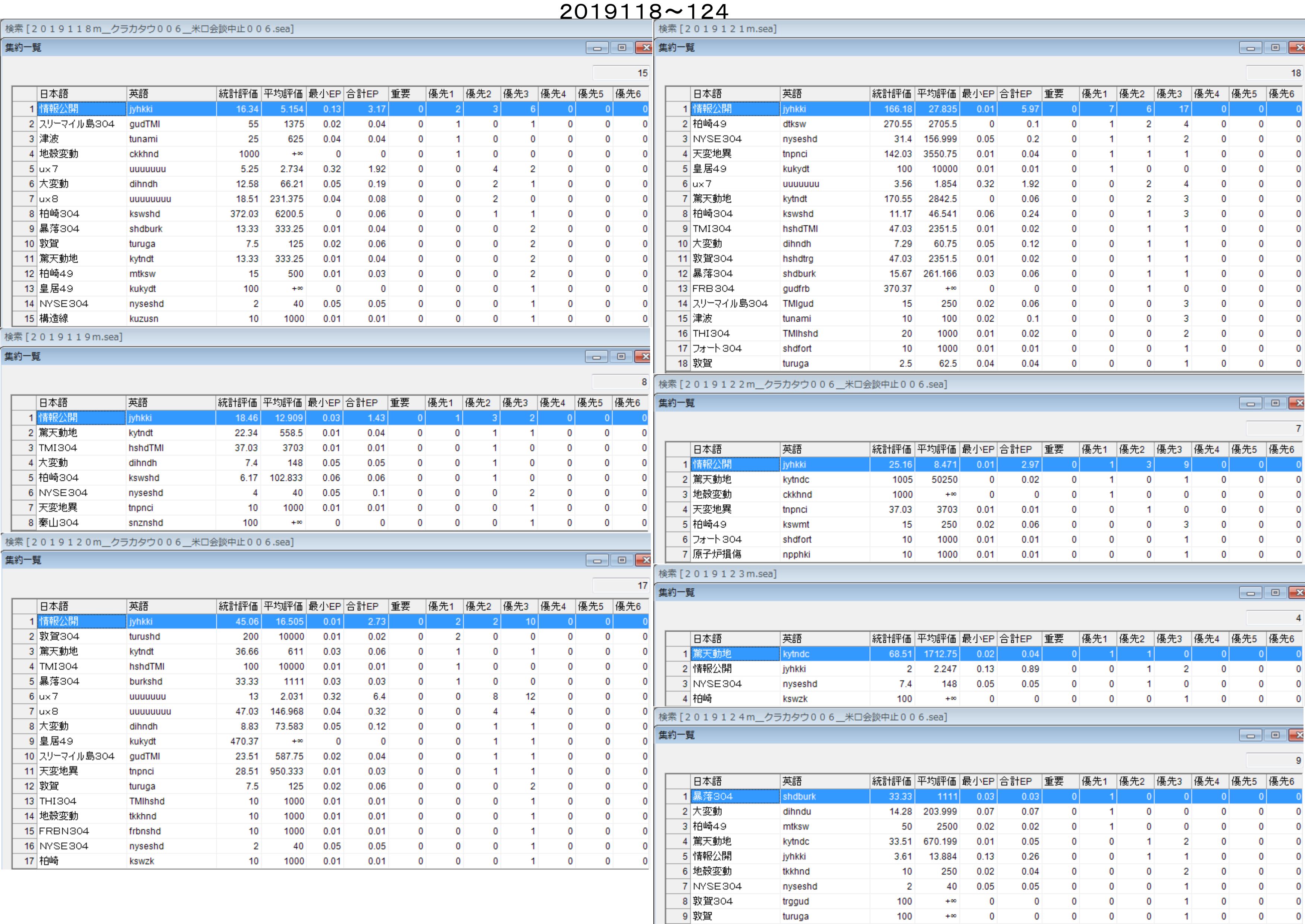Sort by 統計評価 header in 20191118m table
The image size is (1305, 924).
pyautogui.click(x=238, y=94)
